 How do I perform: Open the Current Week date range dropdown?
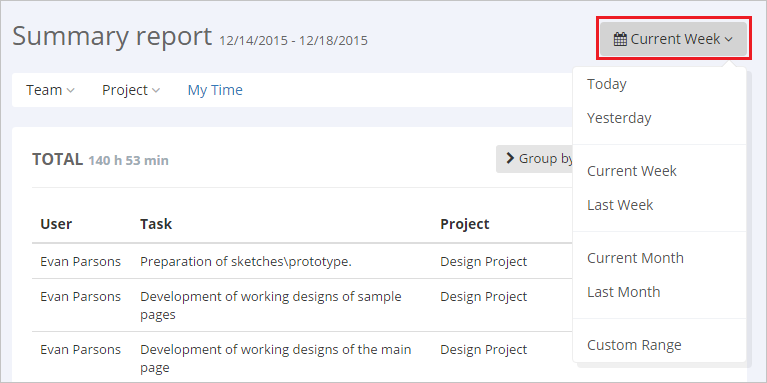coord(673,39)
